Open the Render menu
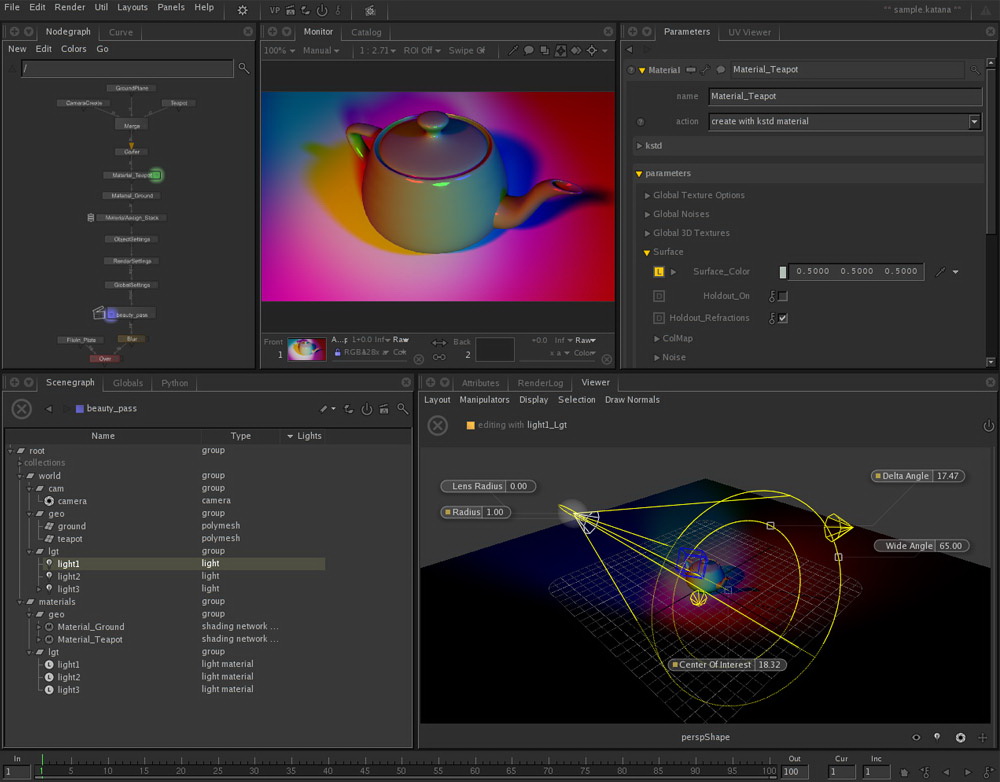 point(70,7)
